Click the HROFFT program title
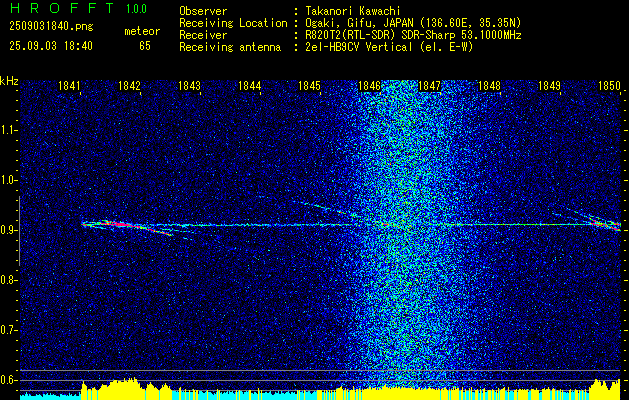The width and height of the screenshot is (629, 400). point(62,8)
